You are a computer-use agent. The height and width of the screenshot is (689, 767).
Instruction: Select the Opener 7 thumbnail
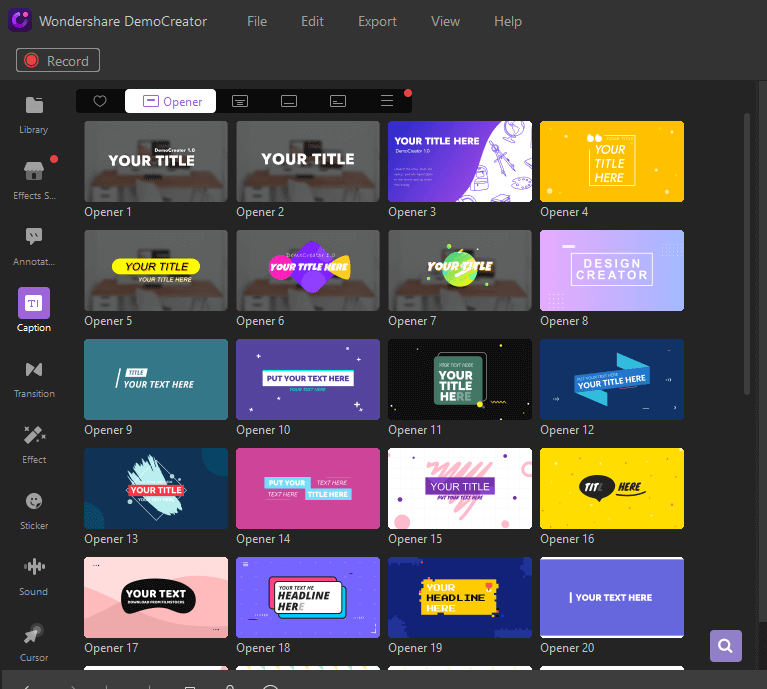point(460,270)
